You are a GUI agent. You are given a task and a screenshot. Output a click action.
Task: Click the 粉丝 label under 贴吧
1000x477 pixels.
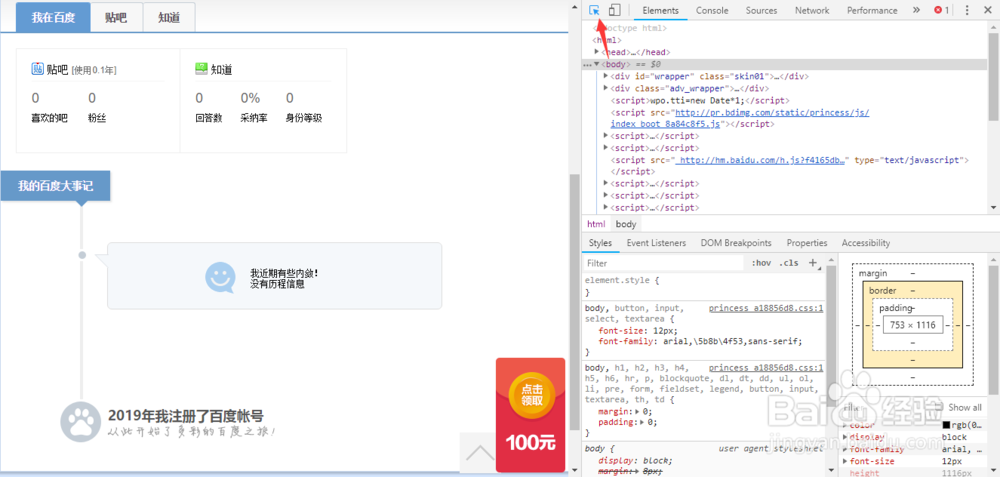[x=96, y=118]
